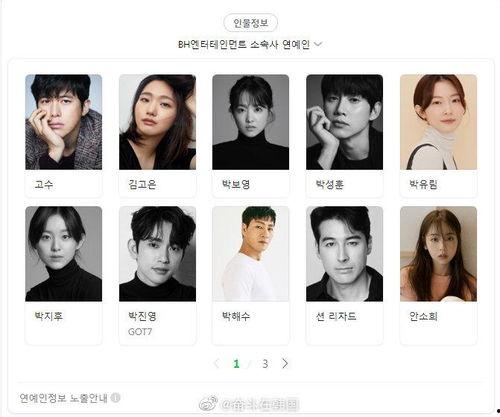Click the 박유림 name link
Screen dimensions: 500x417
(x=423, y=184)
